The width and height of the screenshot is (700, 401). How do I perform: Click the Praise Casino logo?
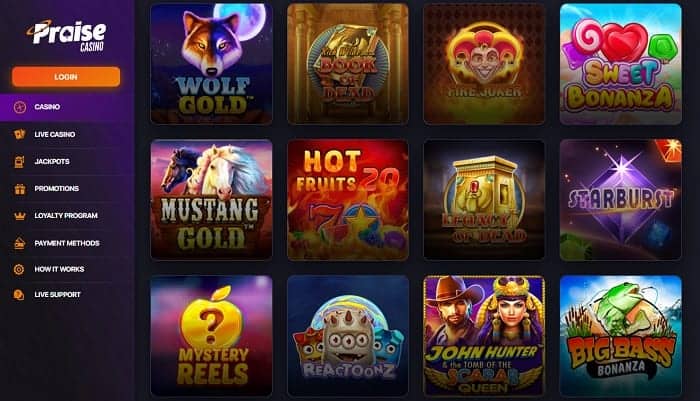pos(67,36)
